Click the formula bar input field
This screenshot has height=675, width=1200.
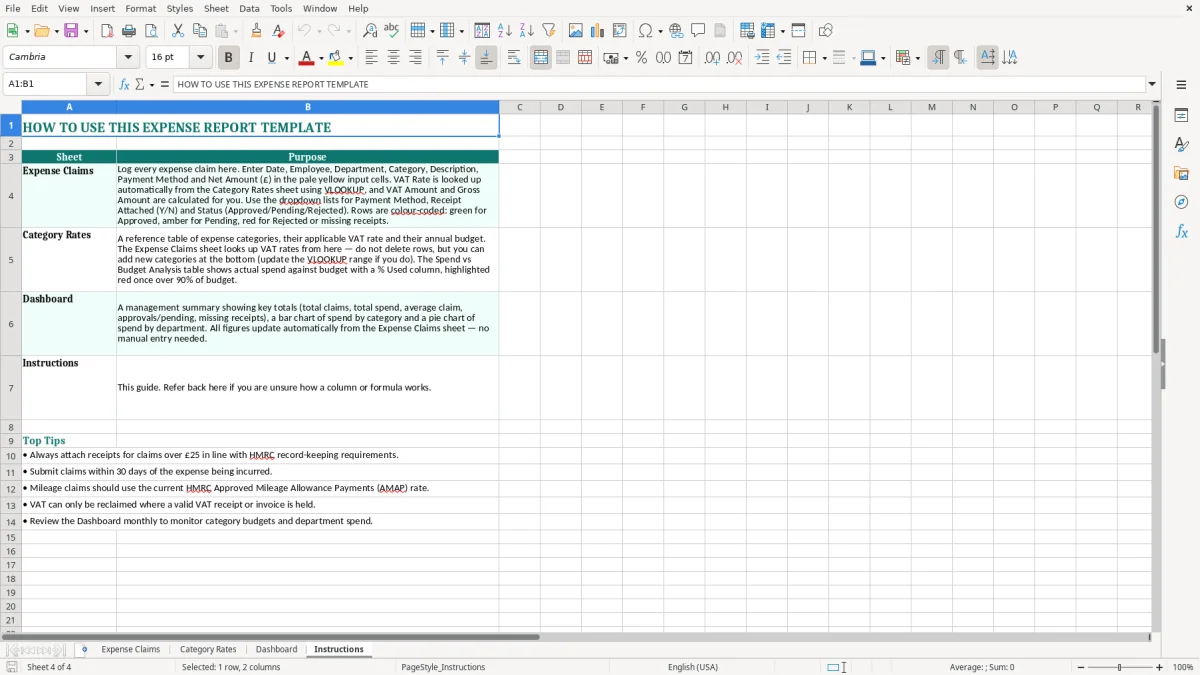click(658, 85)
